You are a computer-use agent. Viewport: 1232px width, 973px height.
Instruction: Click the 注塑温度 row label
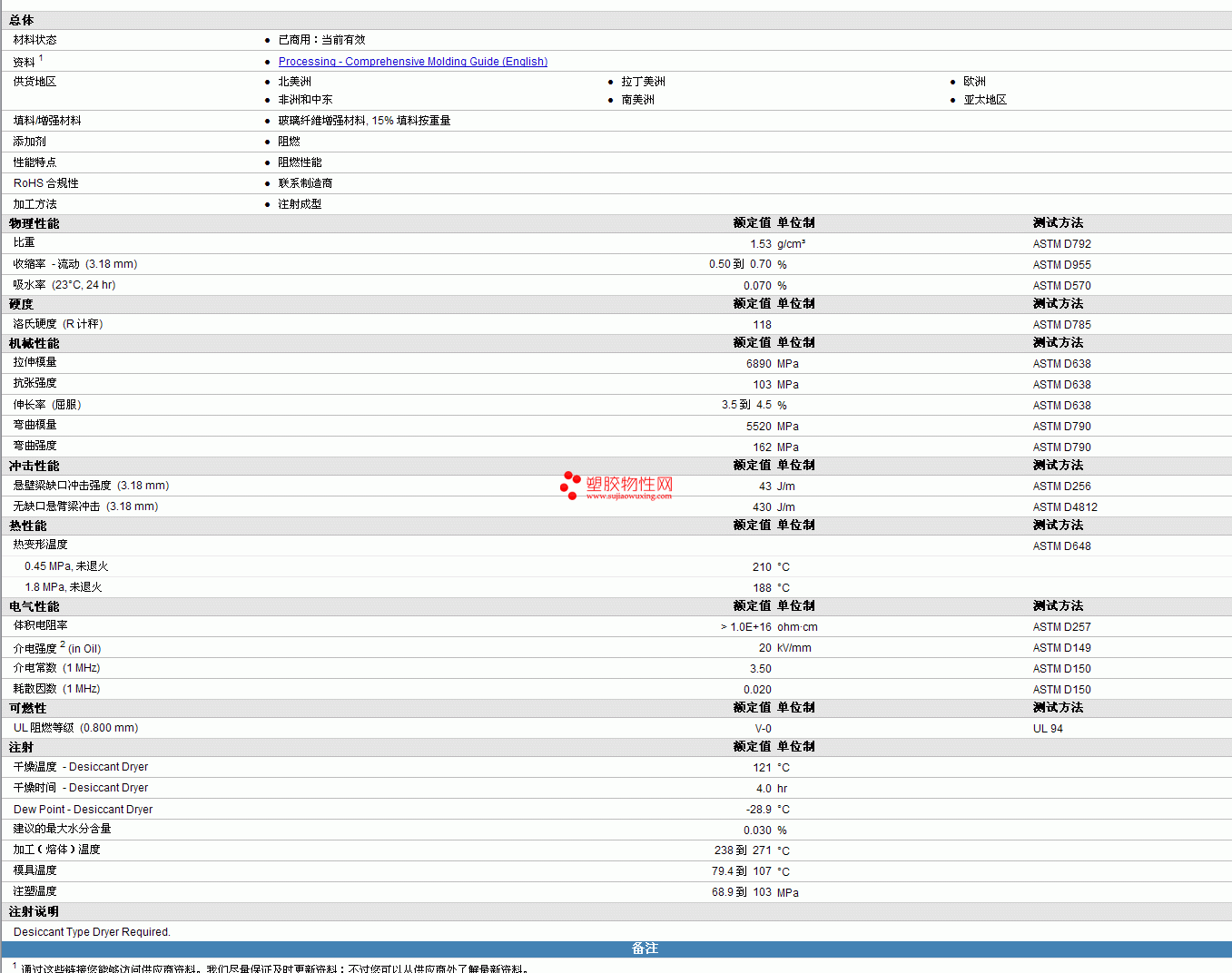point(35,891)
